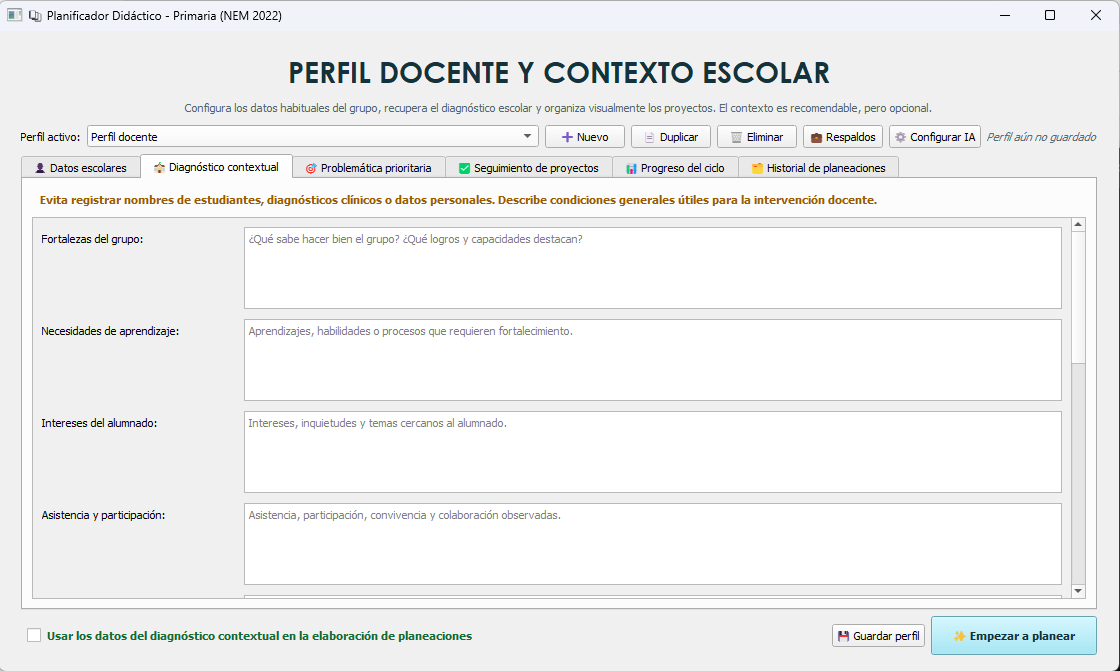
Task: Click the 'Fortalezas del grupo:' label
Action: 92,239
